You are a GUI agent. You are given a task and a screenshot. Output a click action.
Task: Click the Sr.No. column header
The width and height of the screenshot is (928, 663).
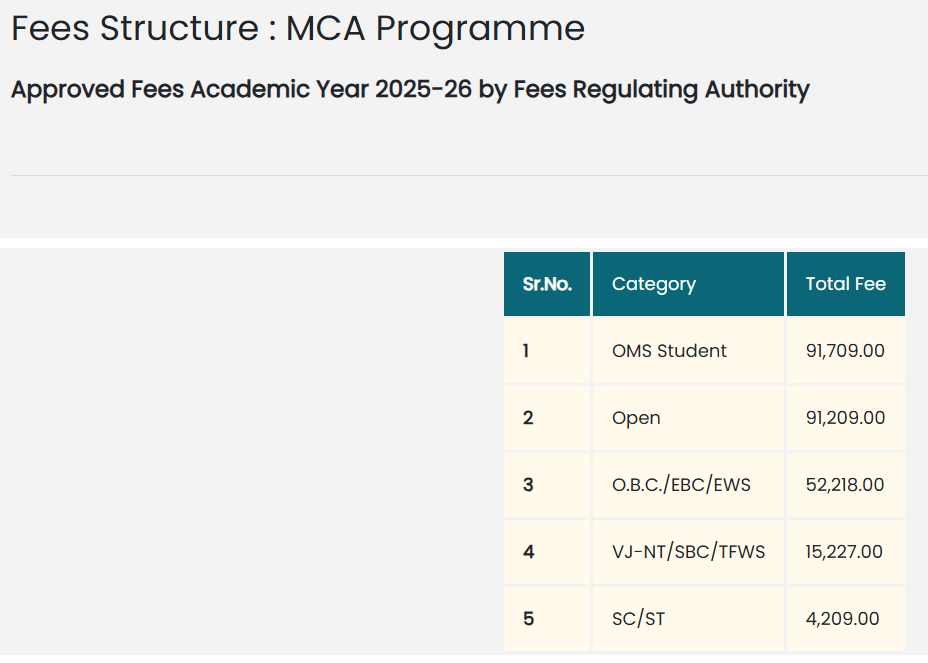click(x=547, y=284)
